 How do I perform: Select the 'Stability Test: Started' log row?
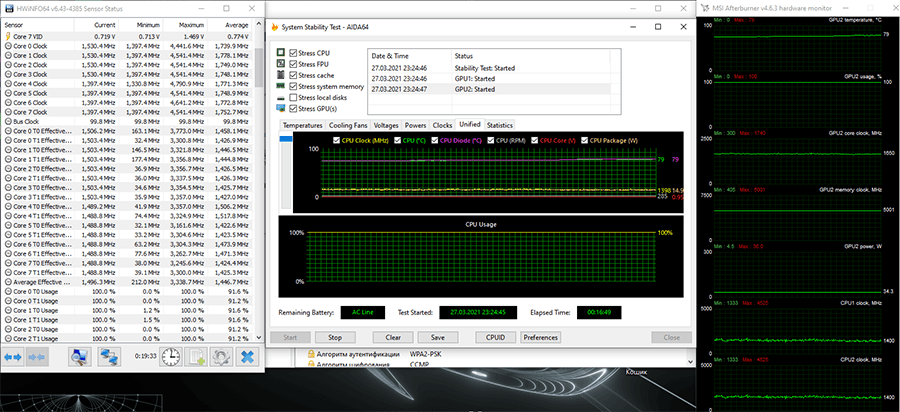pos(488,68)
